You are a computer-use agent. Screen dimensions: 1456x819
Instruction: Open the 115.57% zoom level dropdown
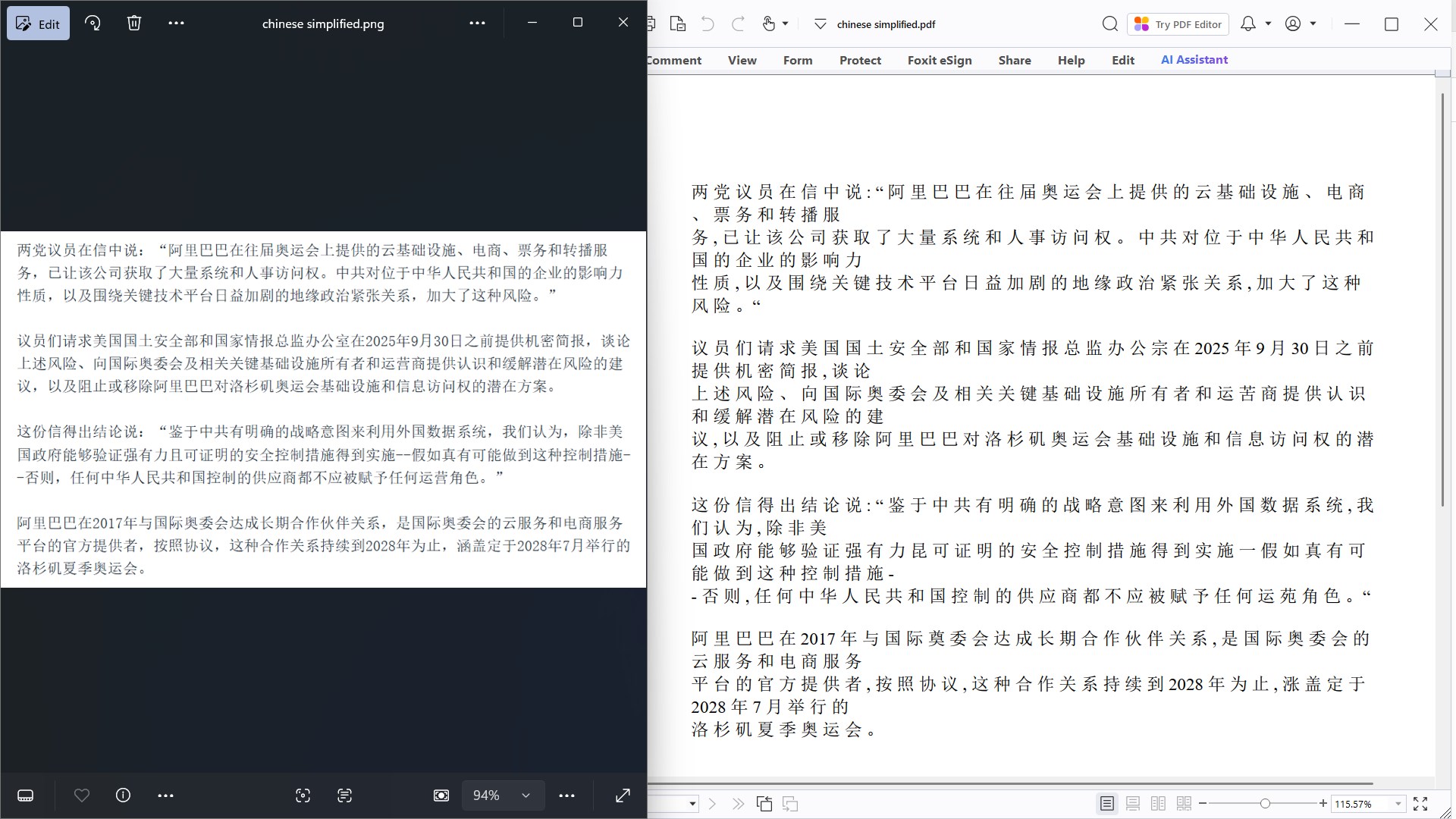pos(1398,804)
